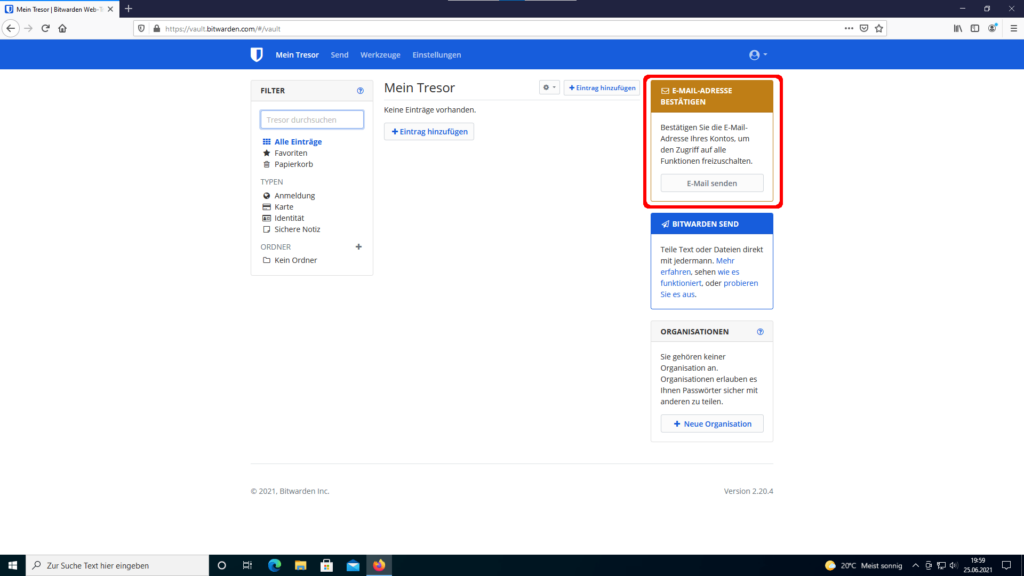Image resolution: width=1024 pixels, height=576 pixels.
Task: Click the Neue Organisation button
Action: pos(712,424)
